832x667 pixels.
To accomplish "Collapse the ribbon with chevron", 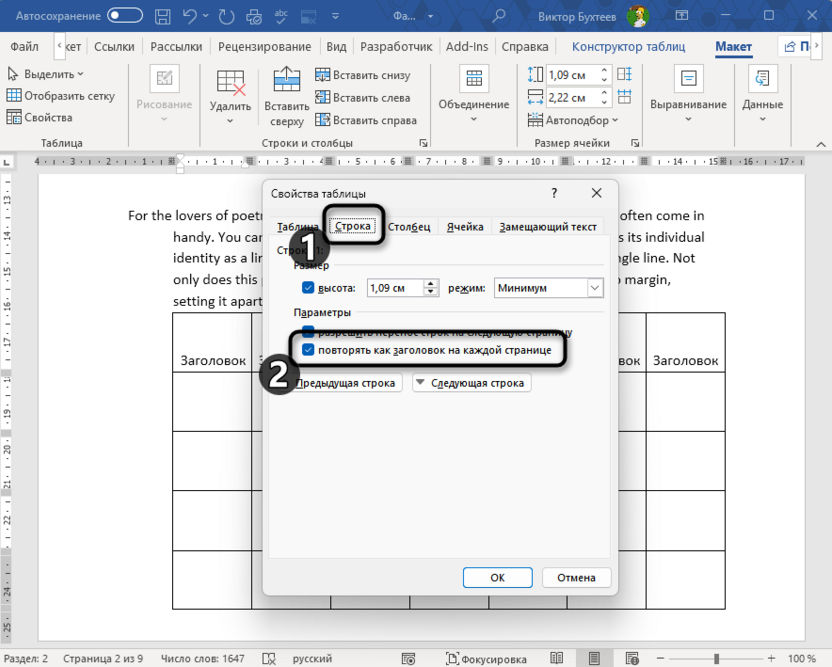I will tap(820, 144).
